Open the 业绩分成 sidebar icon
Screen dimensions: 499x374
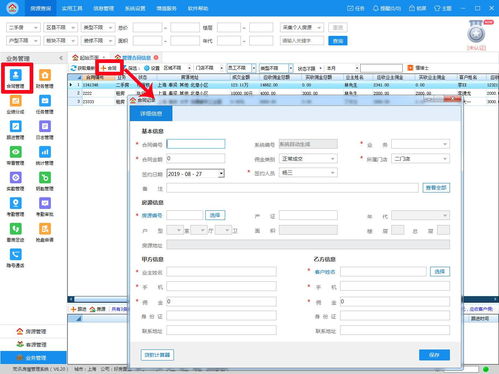(x=16, y=104)
